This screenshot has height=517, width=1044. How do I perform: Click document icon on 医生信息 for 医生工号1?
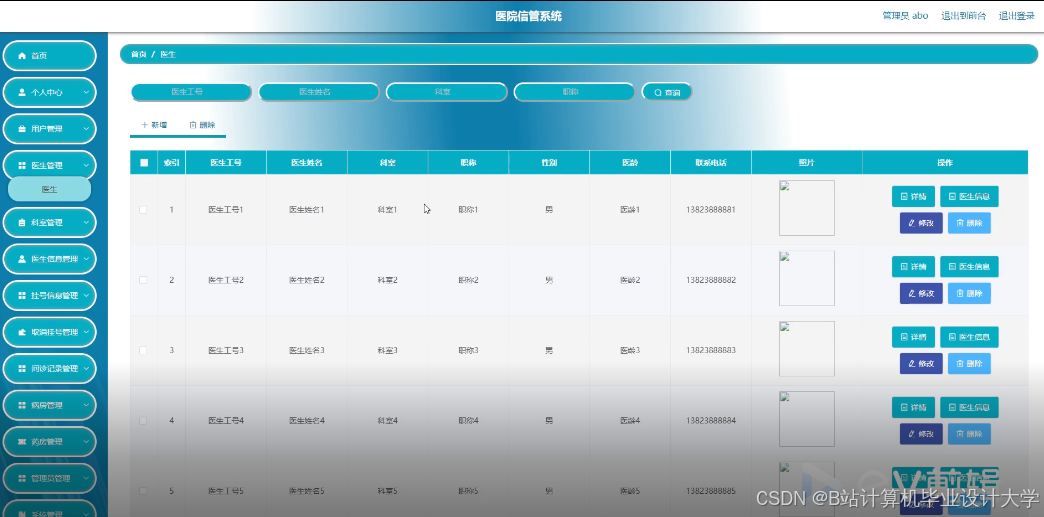(x=952, y=197)
